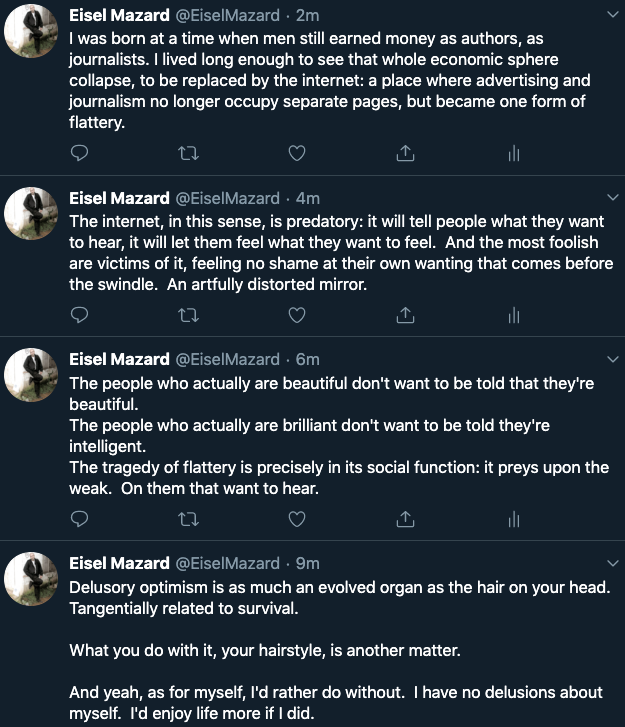The image size is (625, 727).
Task: Expand options chevron on the 9m tweet
Action: [x=612, y=563]
